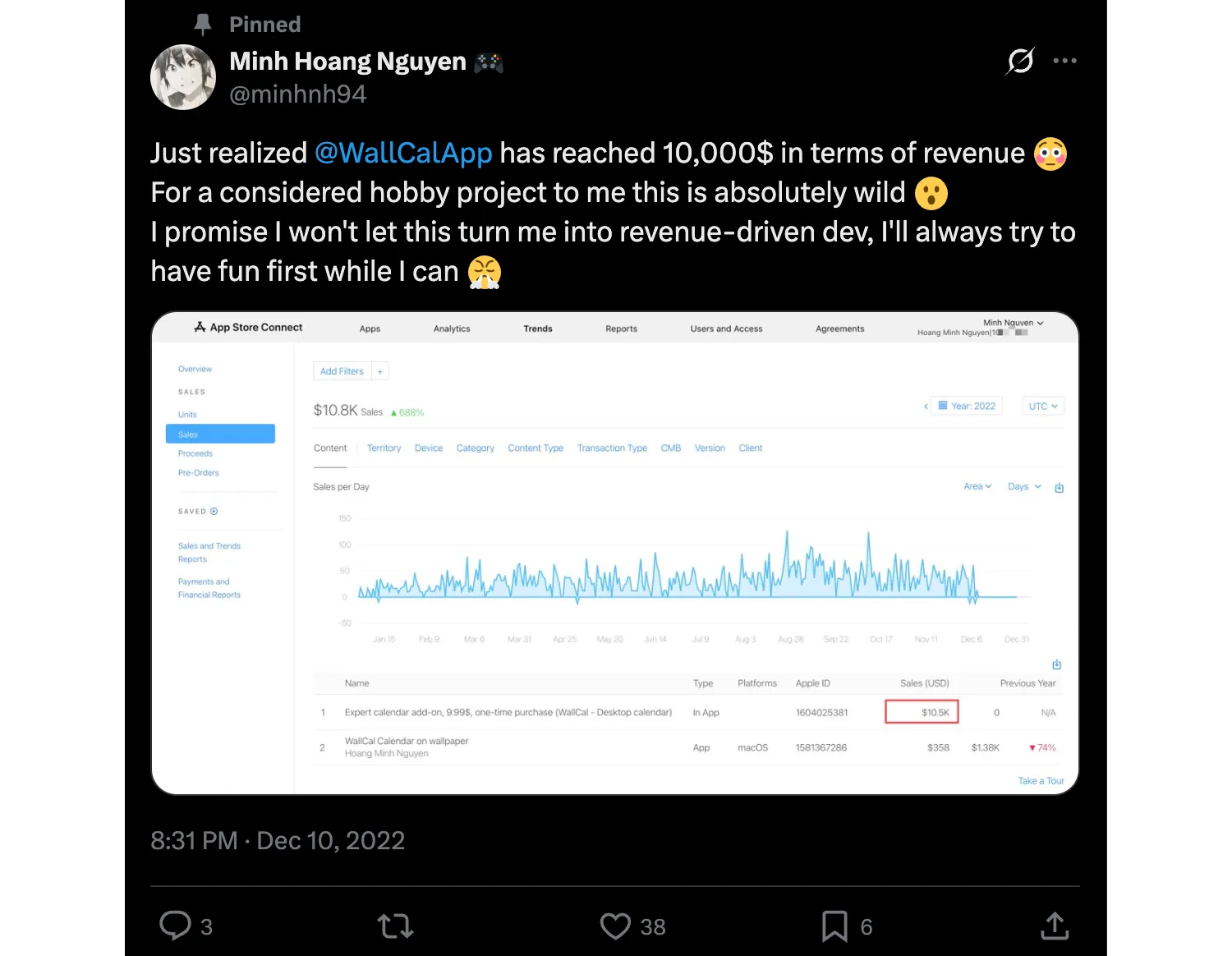Image resolution: width=1232 pixels, height=956 pixels.
Task: Switch to the Territory tab
Action: coord(384,448)
